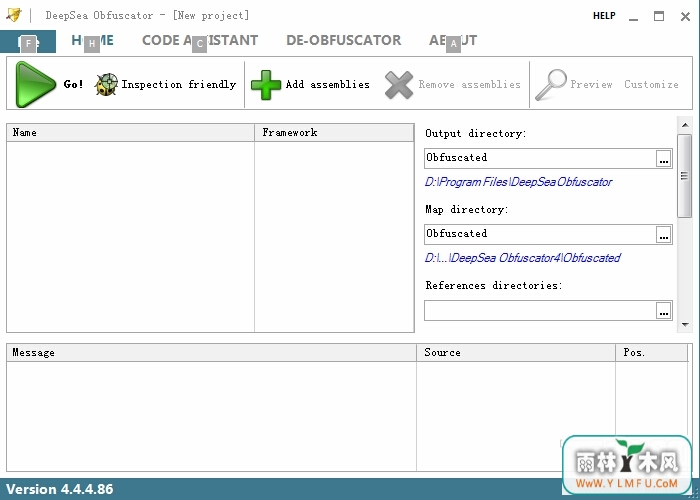Open the DE-OBFUSCATOR tab
This screenshot has width=700, height=500.
[x=343, y=41]
